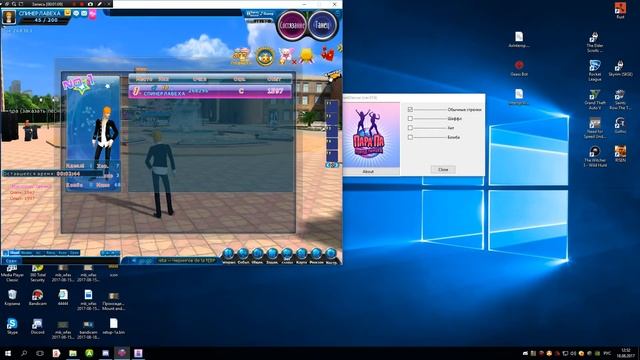Click the Пара Па logo image
Screen dimensions: 640x360
(x=371, y=134)
